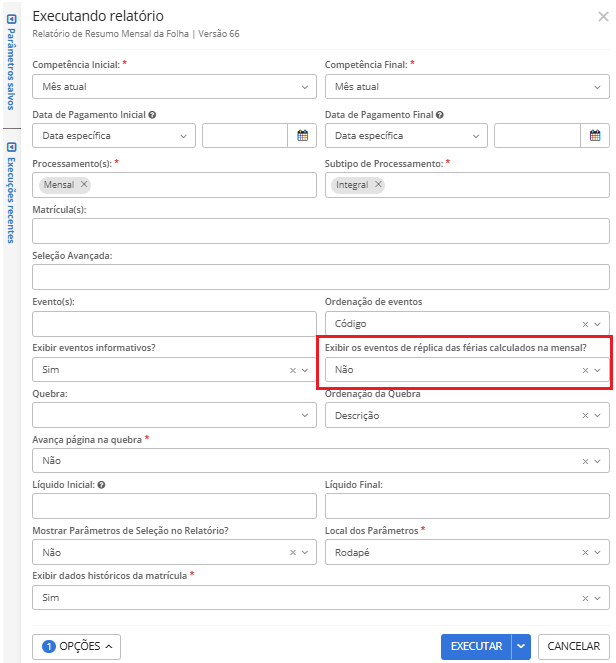This screenshot has width=616, height=663.
Task: Open the Quebra dropdown
Action: point(305,415)
